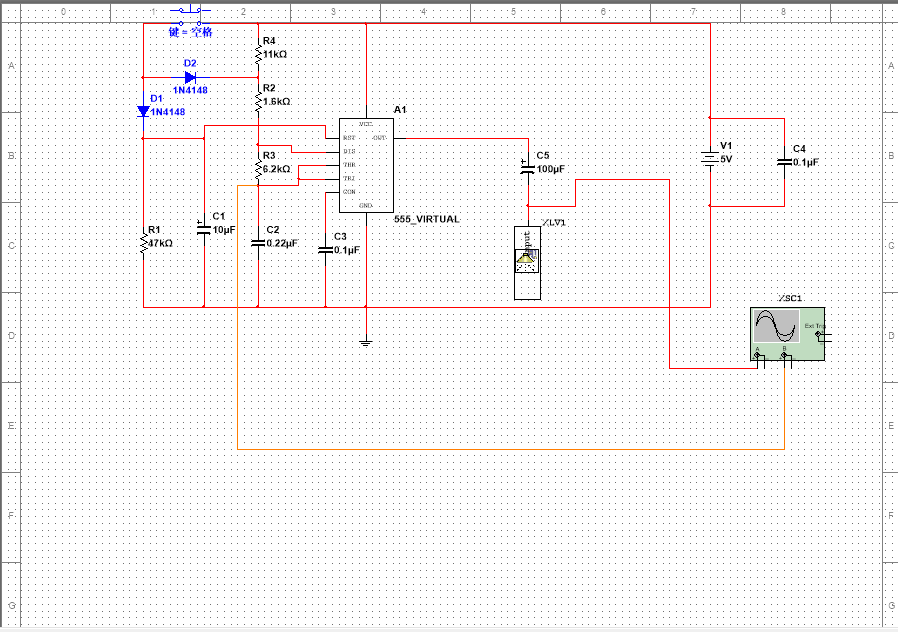Click the oscilloscope channel A terminal
This screenshot has width=898, height=632.
click(x=758, y=357)
